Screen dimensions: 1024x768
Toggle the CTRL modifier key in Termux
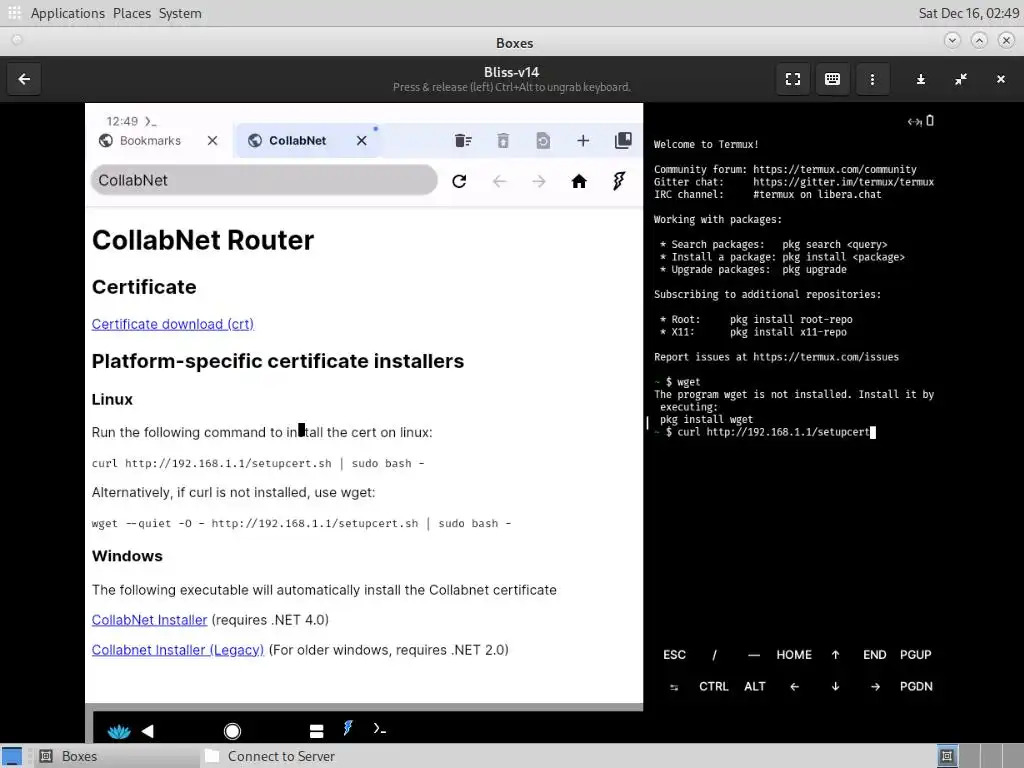point(714,687)
